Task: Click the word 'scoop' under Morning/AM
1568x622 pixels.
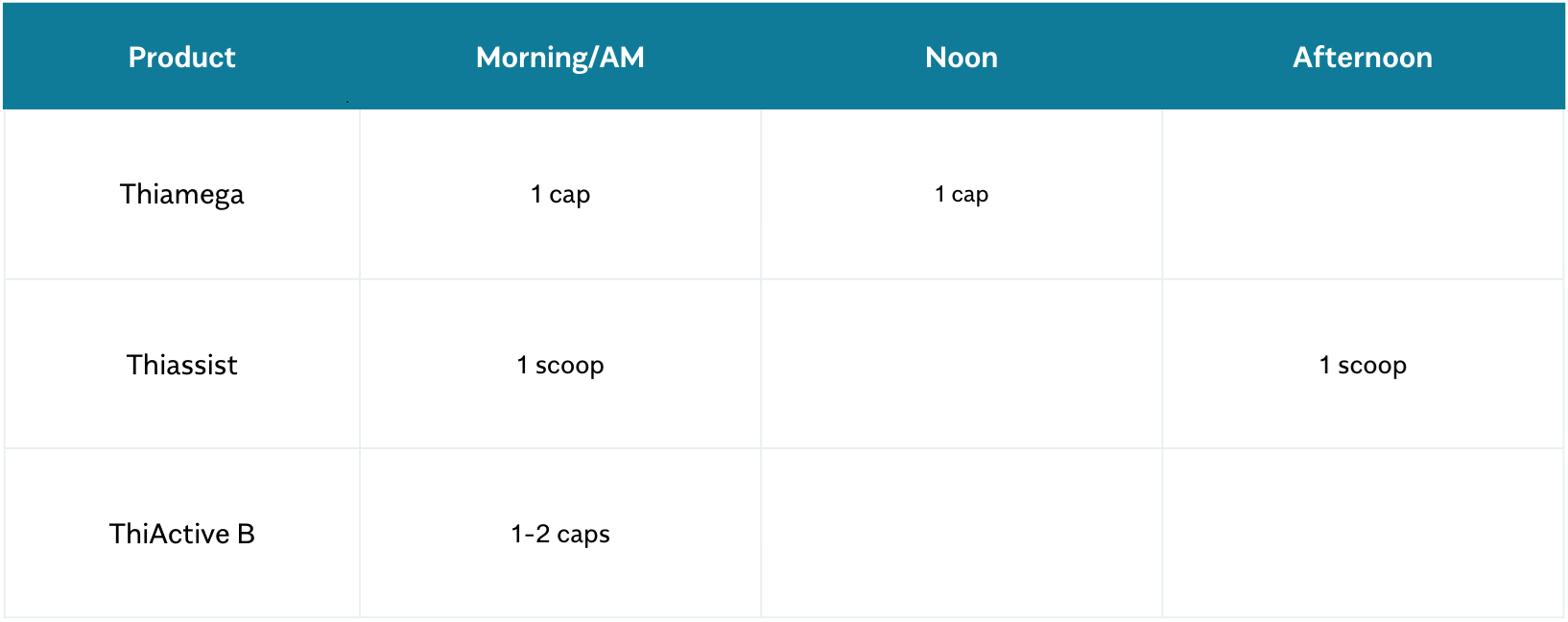Action: [570, 366]
